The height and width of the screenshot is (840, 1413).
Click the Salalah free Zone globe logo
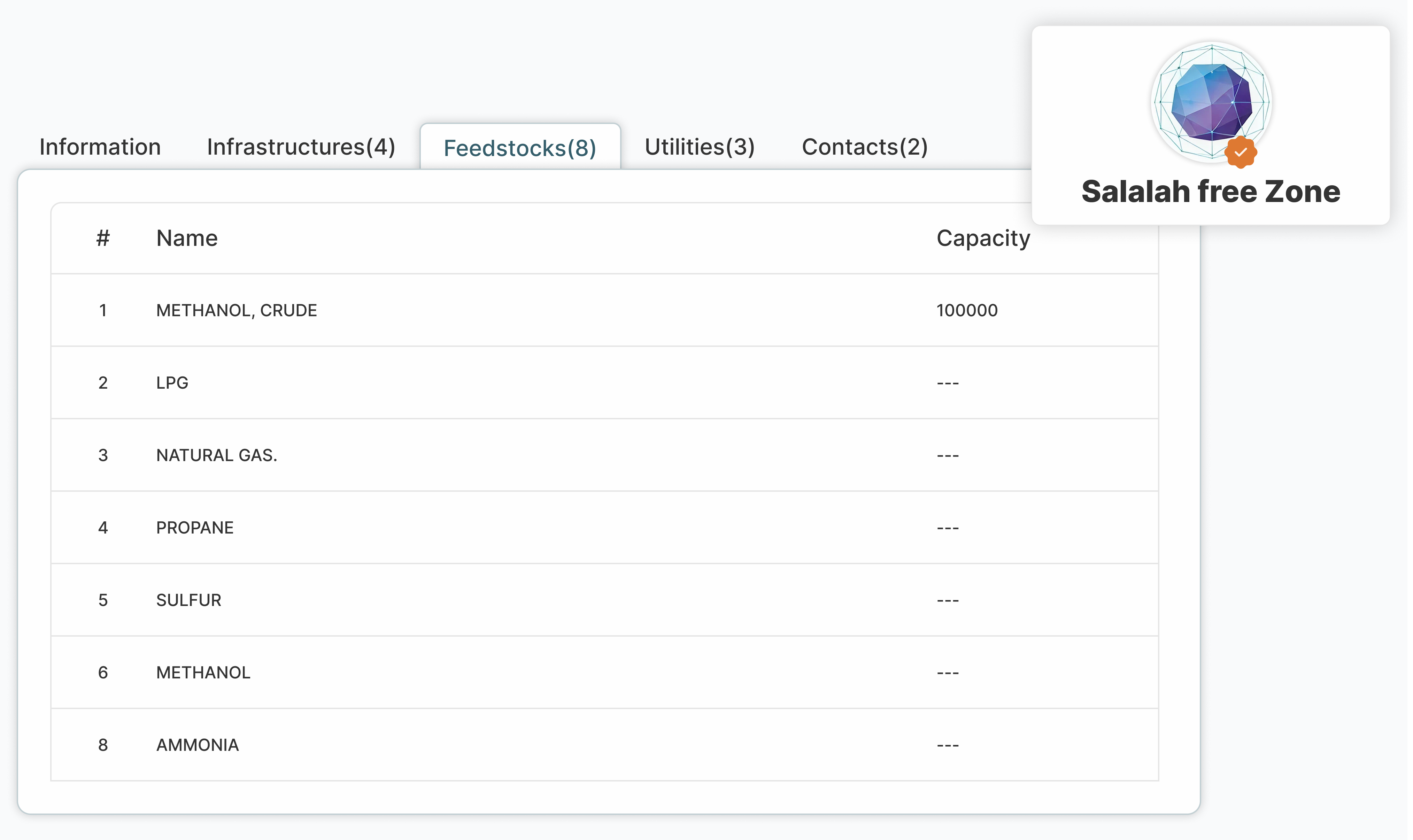[x=1212, y=102]
